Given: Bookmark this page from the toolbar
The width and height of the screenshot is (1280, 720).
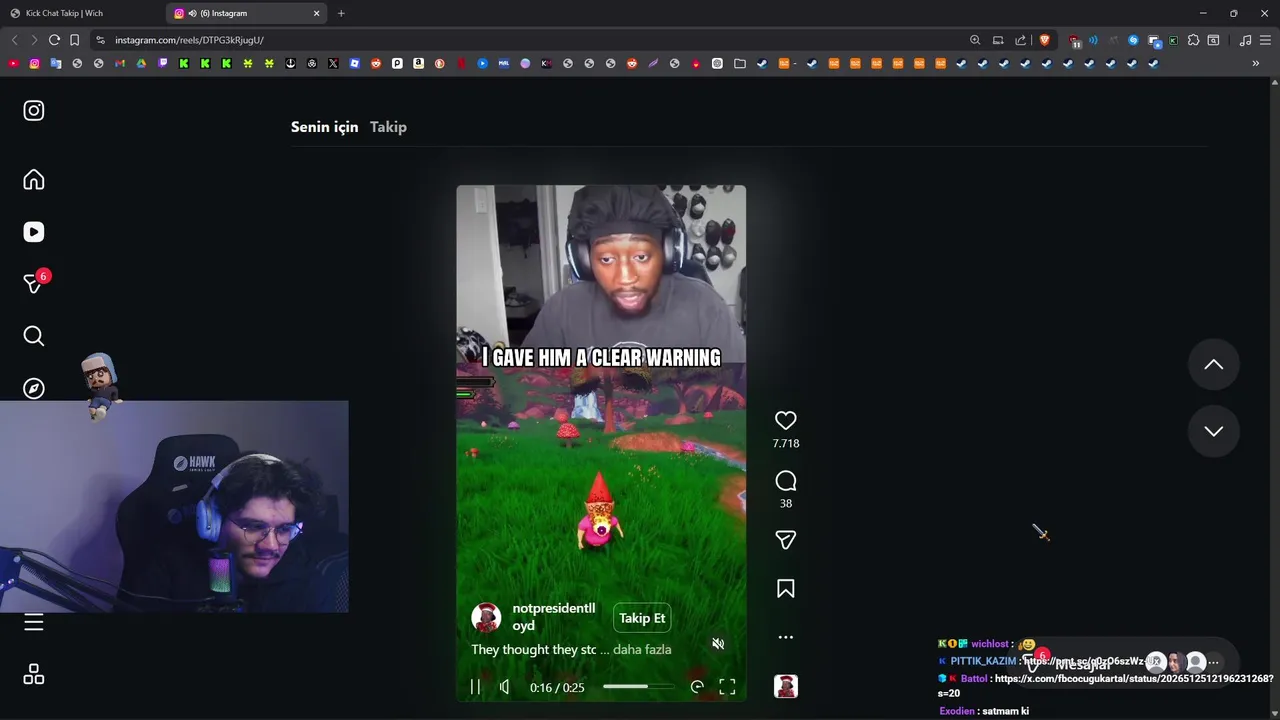Looking at the screenshot, I should click(74, 40).
